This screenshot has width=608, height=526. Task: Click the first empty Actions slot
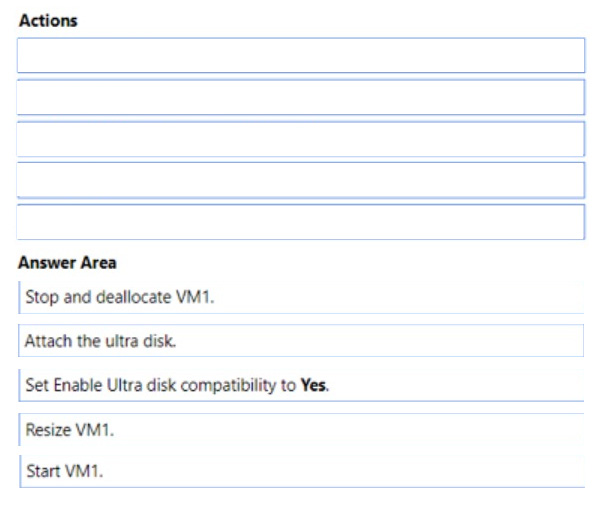point(300,56)
